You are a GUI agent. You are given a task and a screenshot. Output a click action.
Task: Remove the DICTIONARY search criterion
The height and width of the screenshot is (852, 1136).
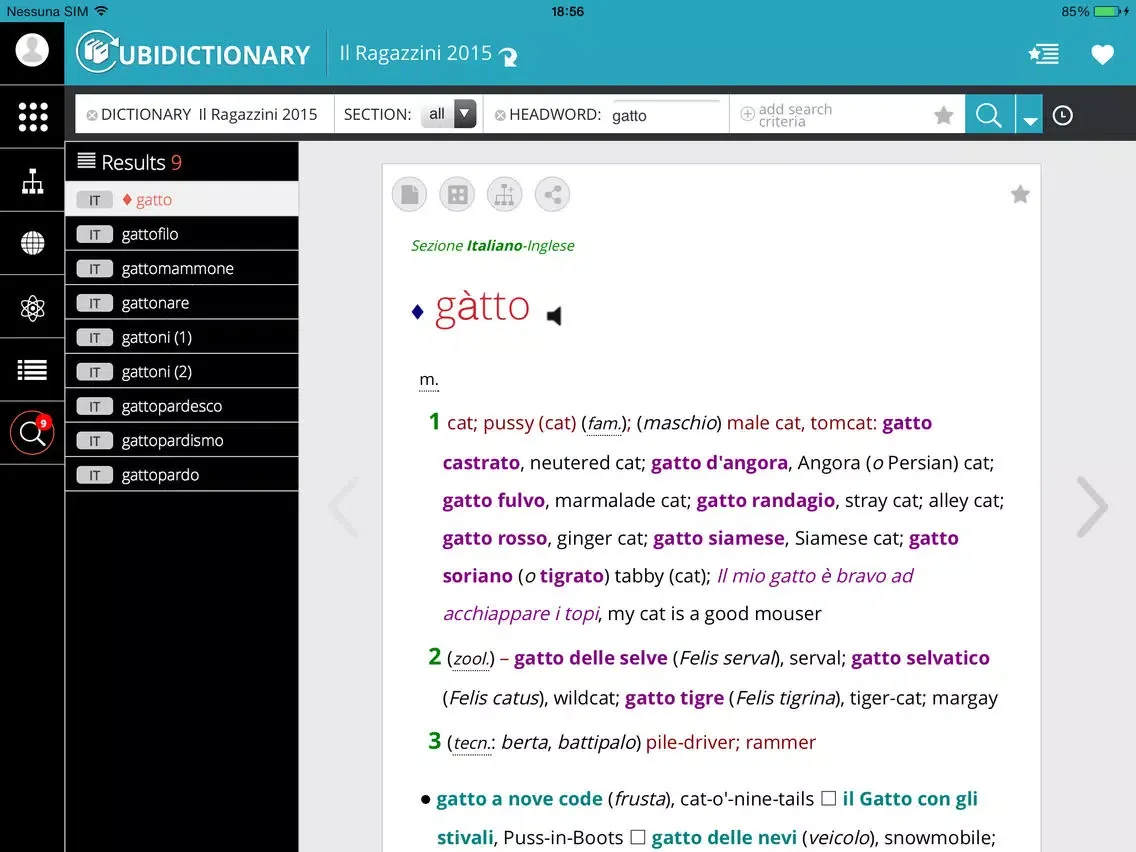[x=91, y=115]
